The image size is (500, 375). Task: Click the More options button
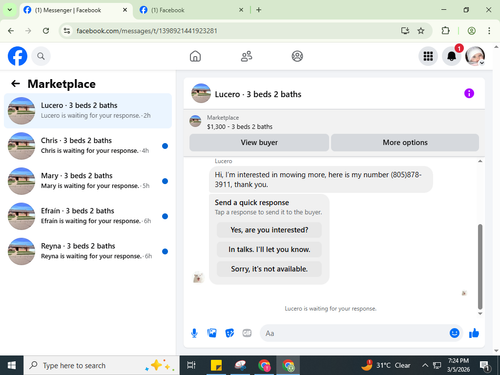(405, 143)
